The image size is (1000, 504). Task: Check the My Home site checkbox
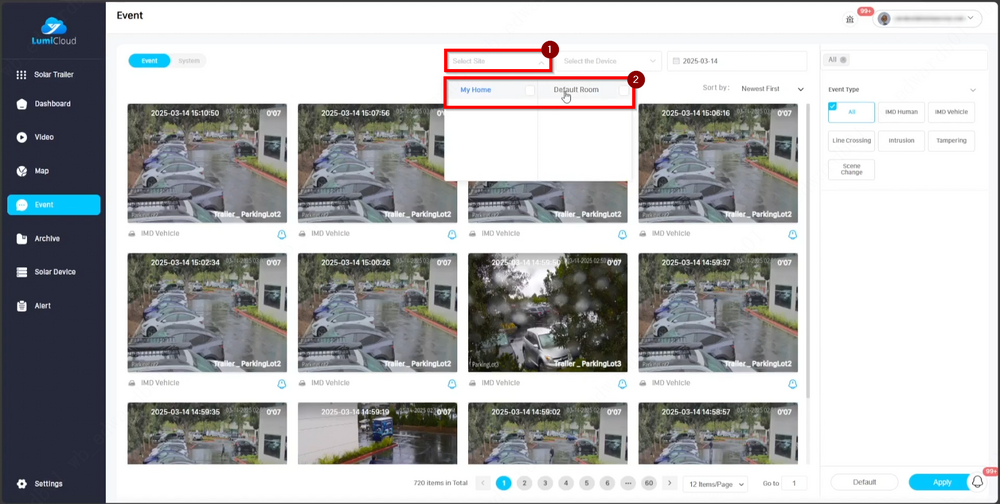point(529,90)
